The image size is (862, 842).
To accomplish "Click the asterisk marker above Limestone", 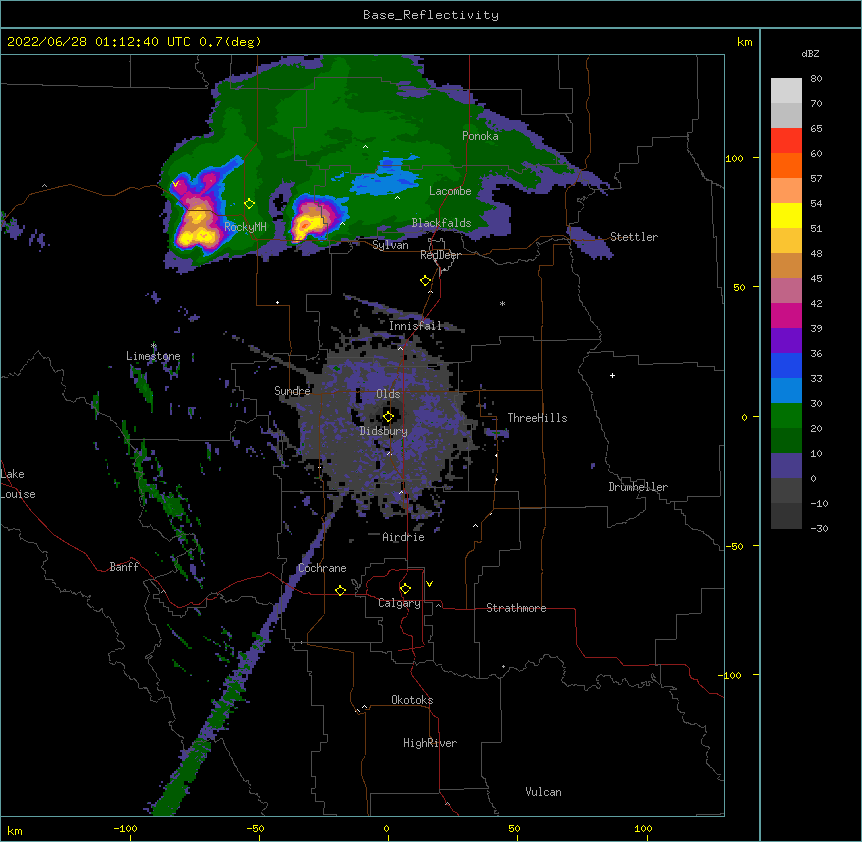I will point(153,346).
